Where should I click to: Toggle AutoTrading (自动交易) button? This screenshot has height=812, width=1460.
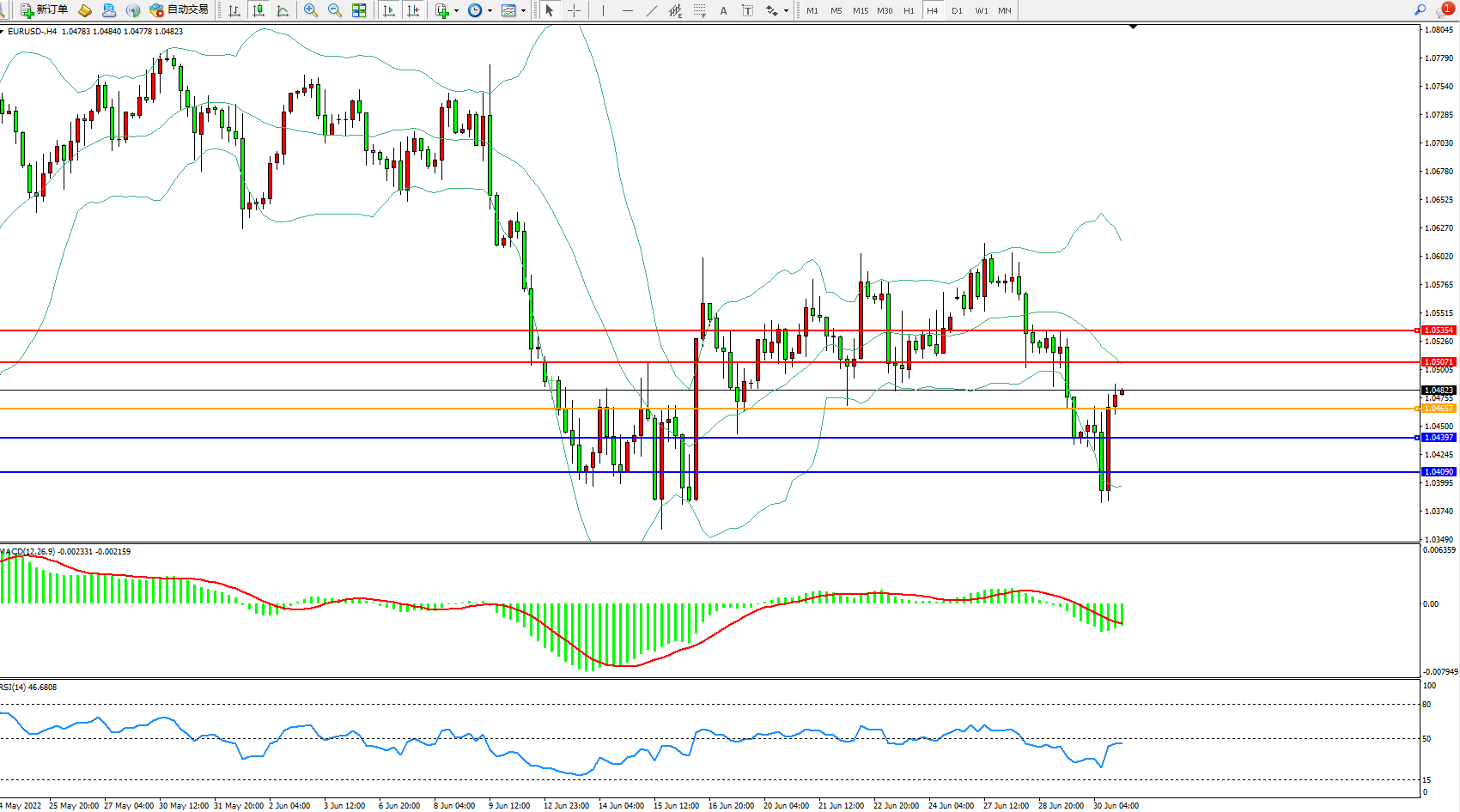(179, 10)
